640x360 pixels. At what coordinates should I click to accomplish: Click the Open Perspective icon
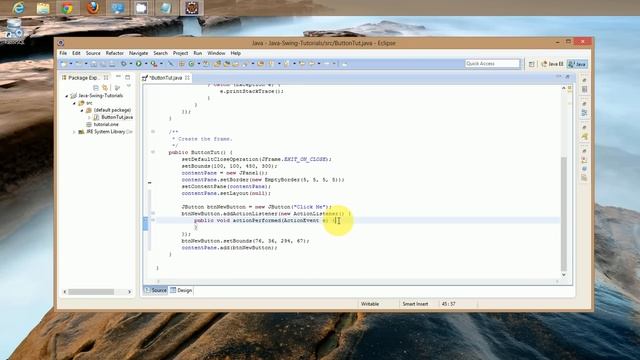point(531,64)
